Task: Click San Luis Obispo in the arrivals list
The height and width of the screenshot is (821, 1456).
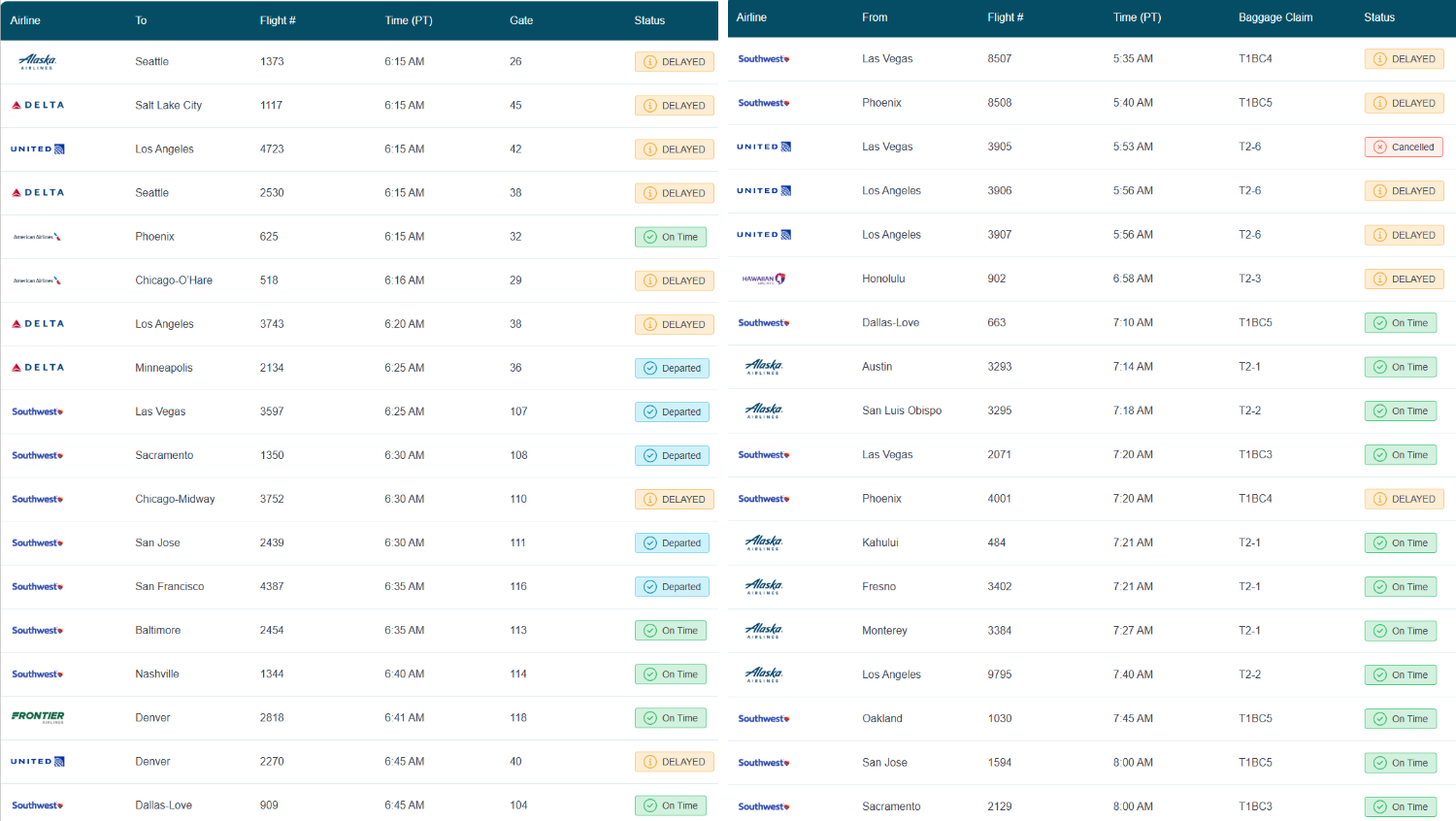Action: [x=901, y=410]
